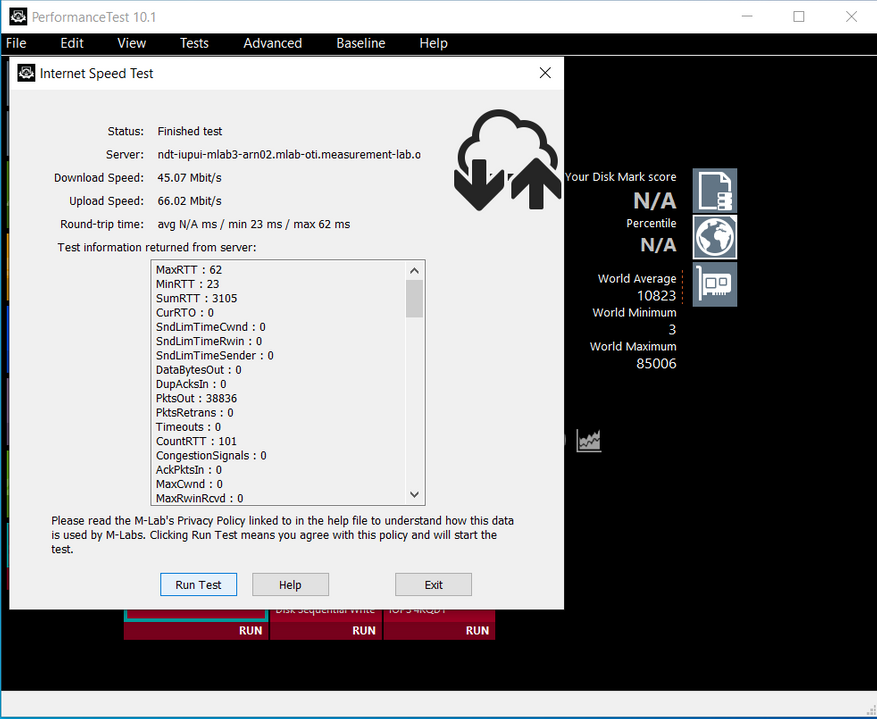Select the "MaxRTT : 62" line
This screenshot has height=719, width=877.
pyautogui.click(x=189, y=269)
